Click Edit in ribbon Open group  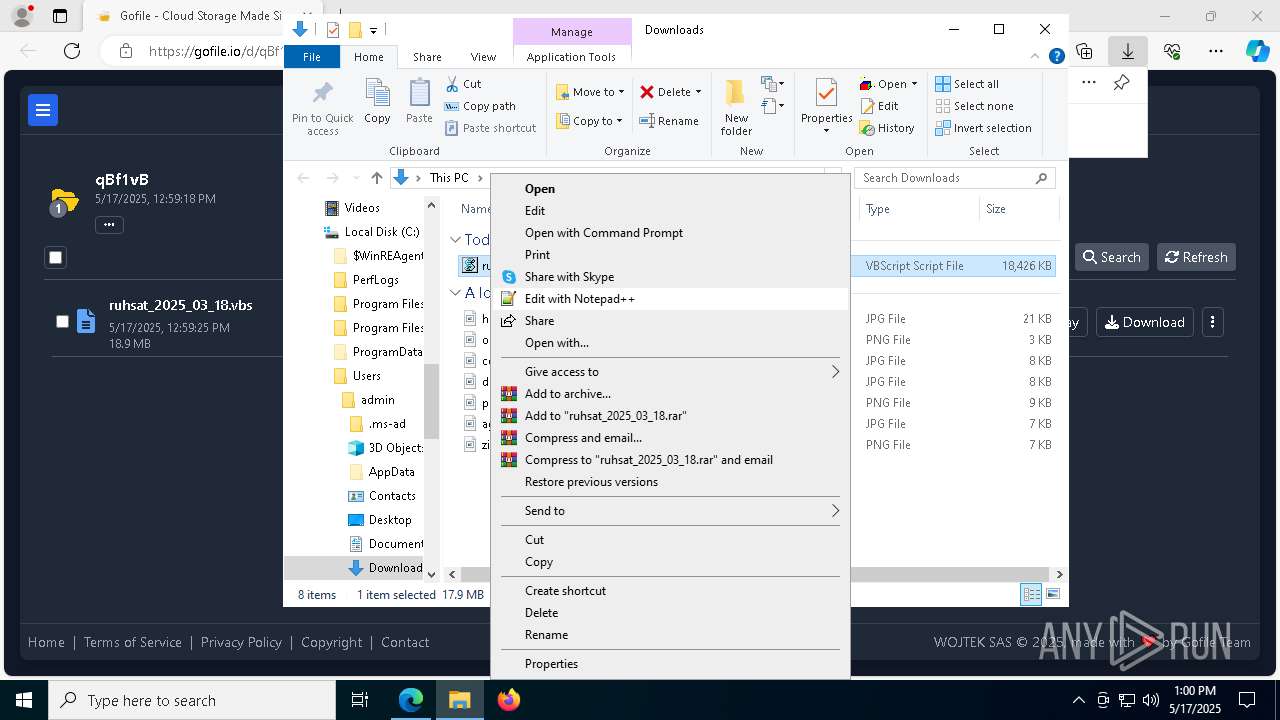(879, 106)
